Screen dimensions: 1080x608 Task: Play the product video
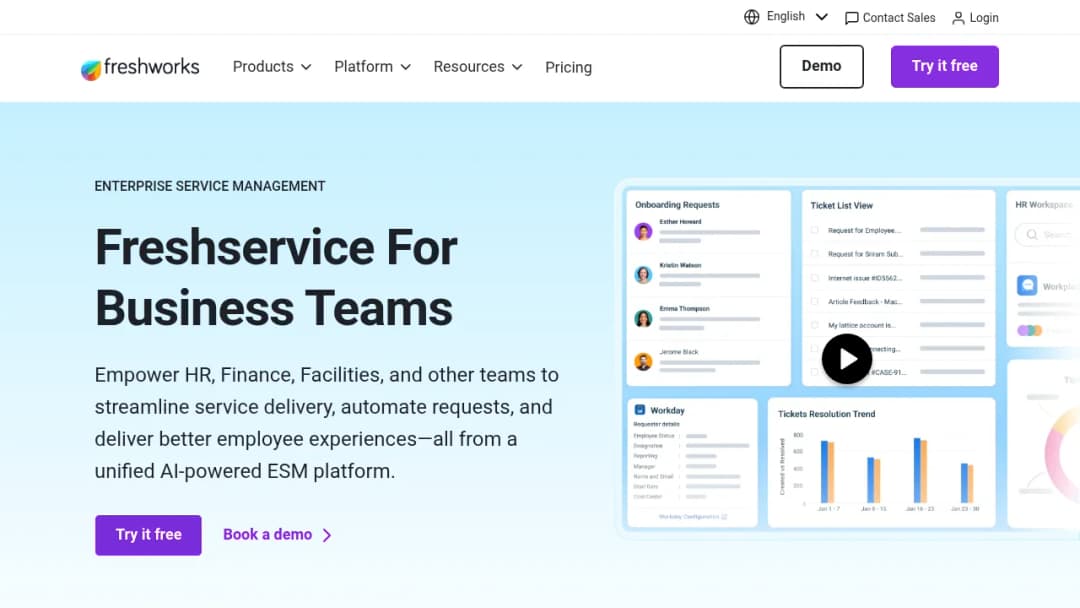(847, 359)
